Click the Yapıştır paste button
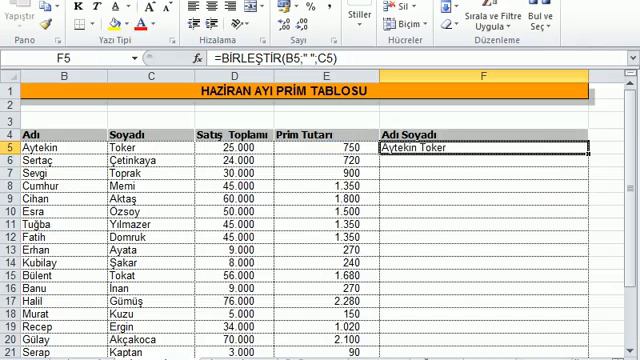This screenshot has width=640, height=360. [19, 15]
